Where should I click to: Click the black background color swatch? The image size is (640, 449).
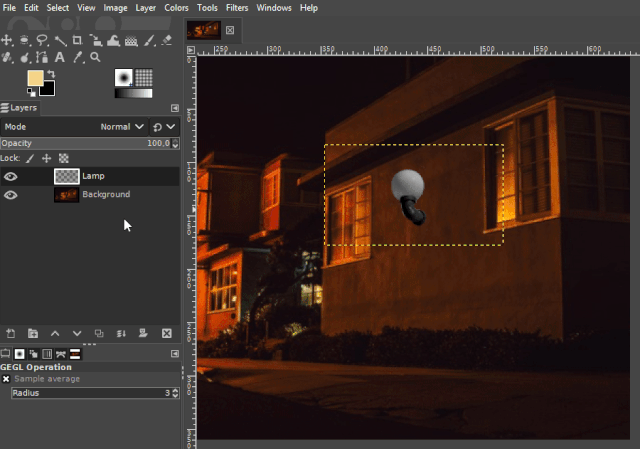coord(48,89)
